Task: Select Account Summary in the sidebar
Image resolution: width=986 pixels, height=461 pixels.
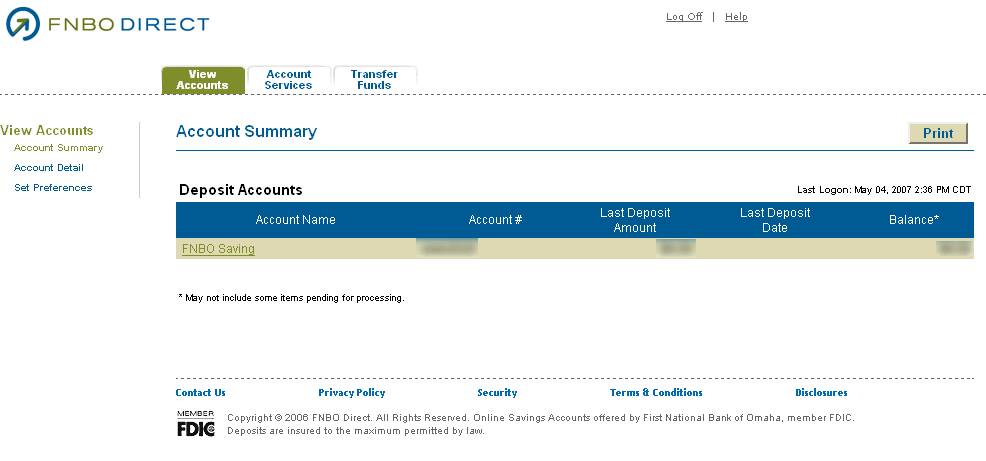Action: 58,148
